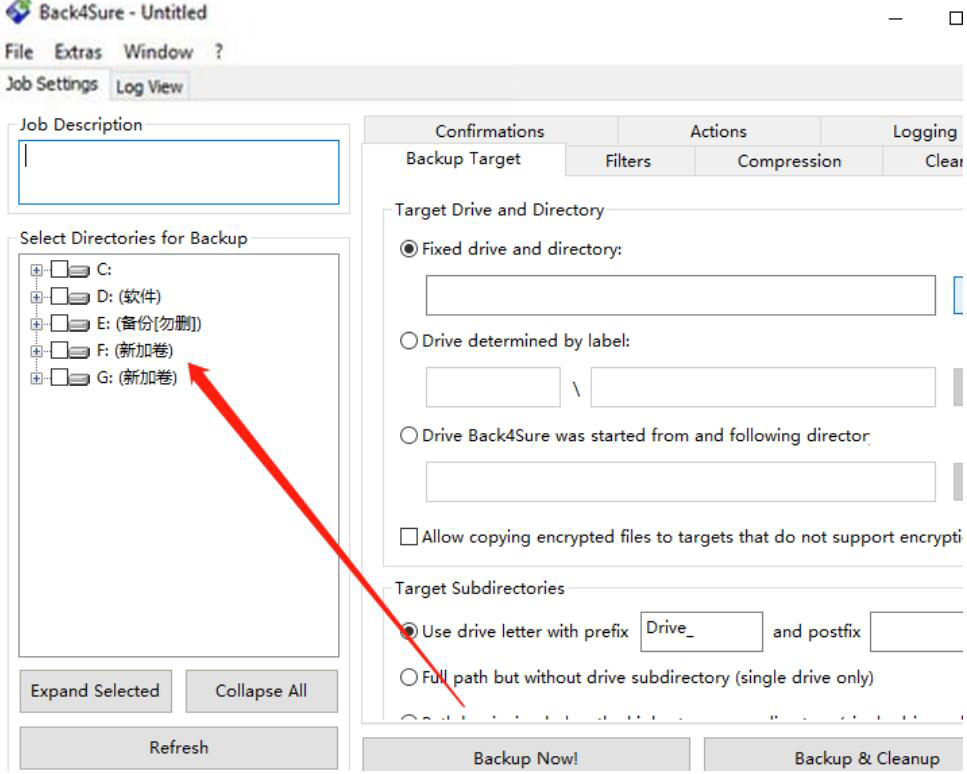Open the Compression tab
Viewport: 967px width, 774px height.
click(x=789, y=162)
